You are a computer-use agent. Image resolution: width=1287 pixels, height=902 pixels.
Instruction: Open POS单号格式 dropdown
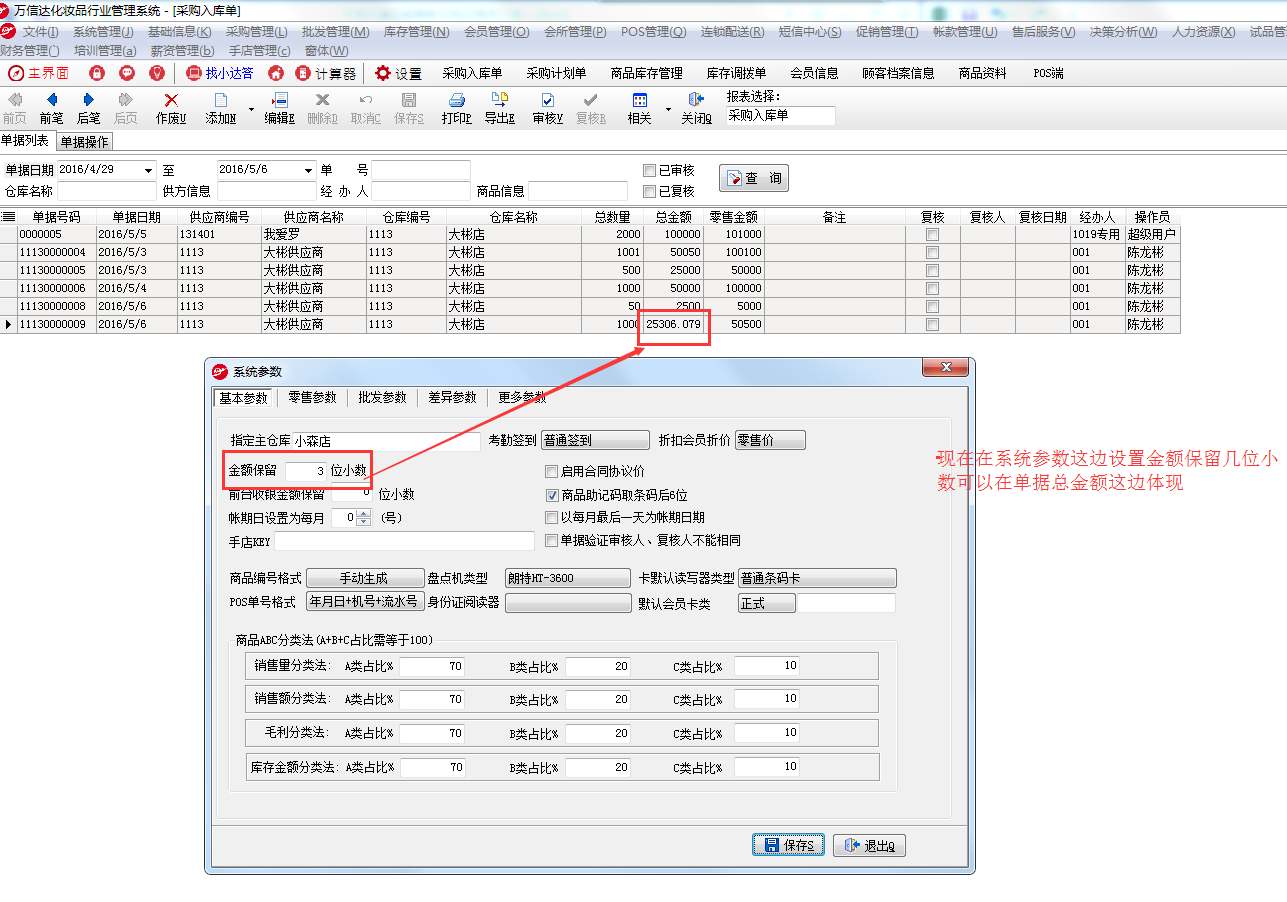(x=365, y=602)
